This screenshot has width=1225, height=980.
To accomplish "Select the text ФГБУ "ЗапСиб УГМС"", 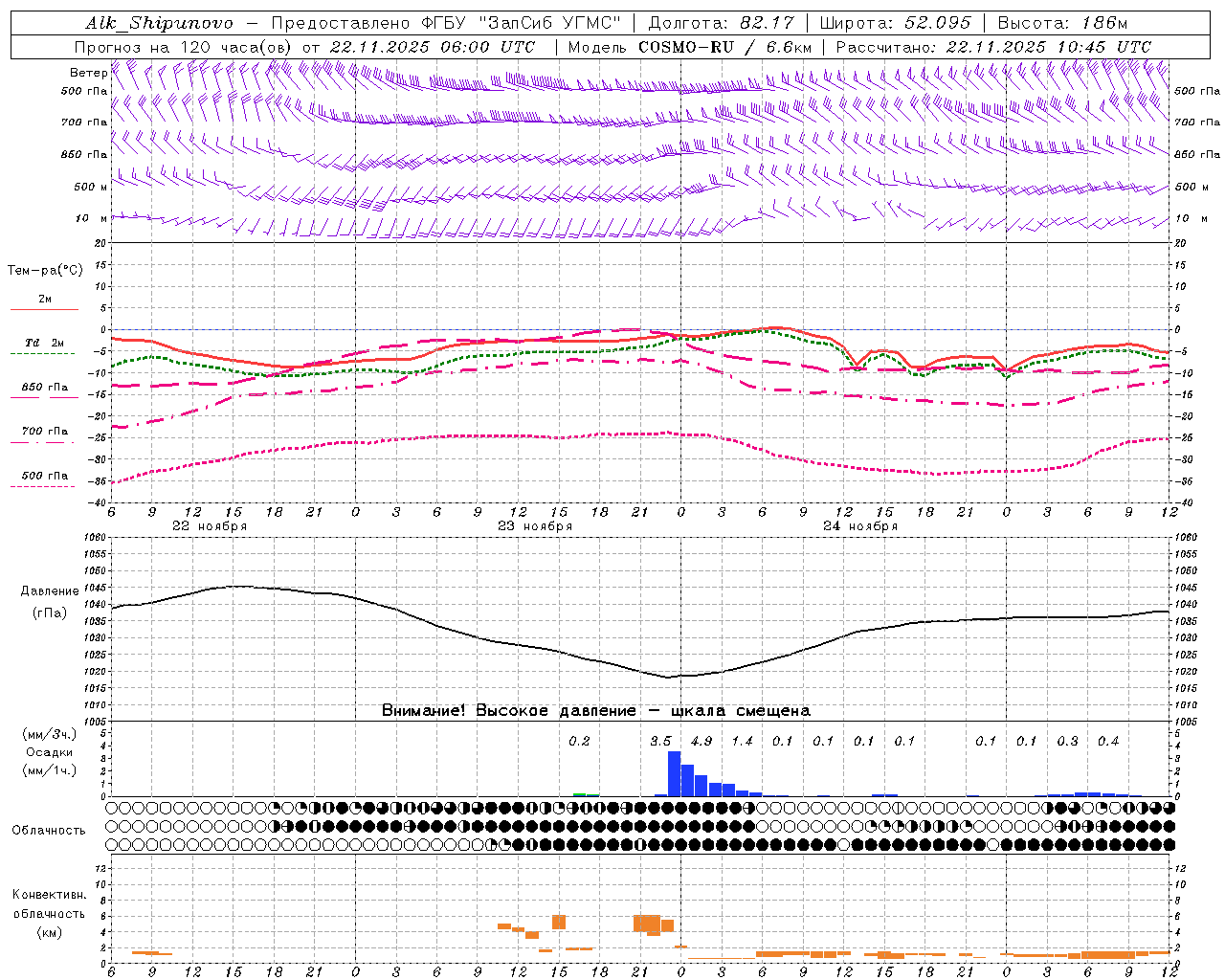I will (521, 23).
